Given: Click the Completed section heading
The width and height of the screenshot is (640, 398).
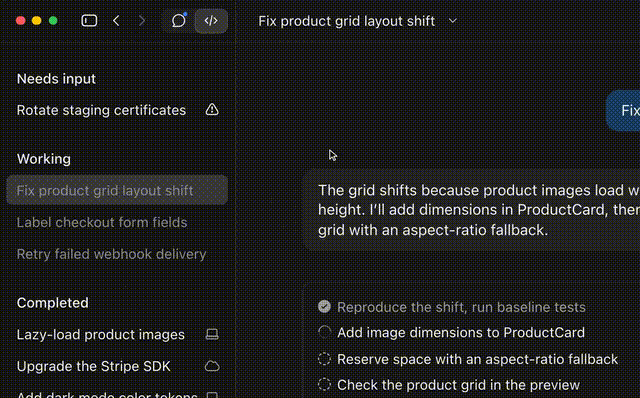Looking at the screenshot, I should (x=53, y=303).
